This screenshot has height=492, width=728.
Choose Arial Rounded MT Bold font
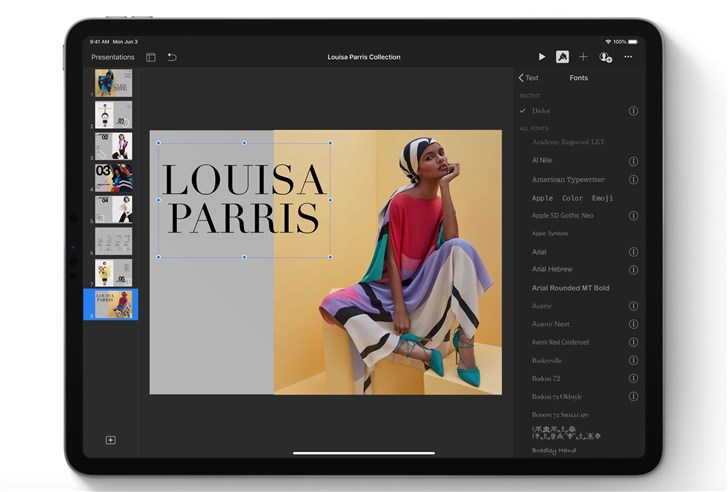pos(570,288)
